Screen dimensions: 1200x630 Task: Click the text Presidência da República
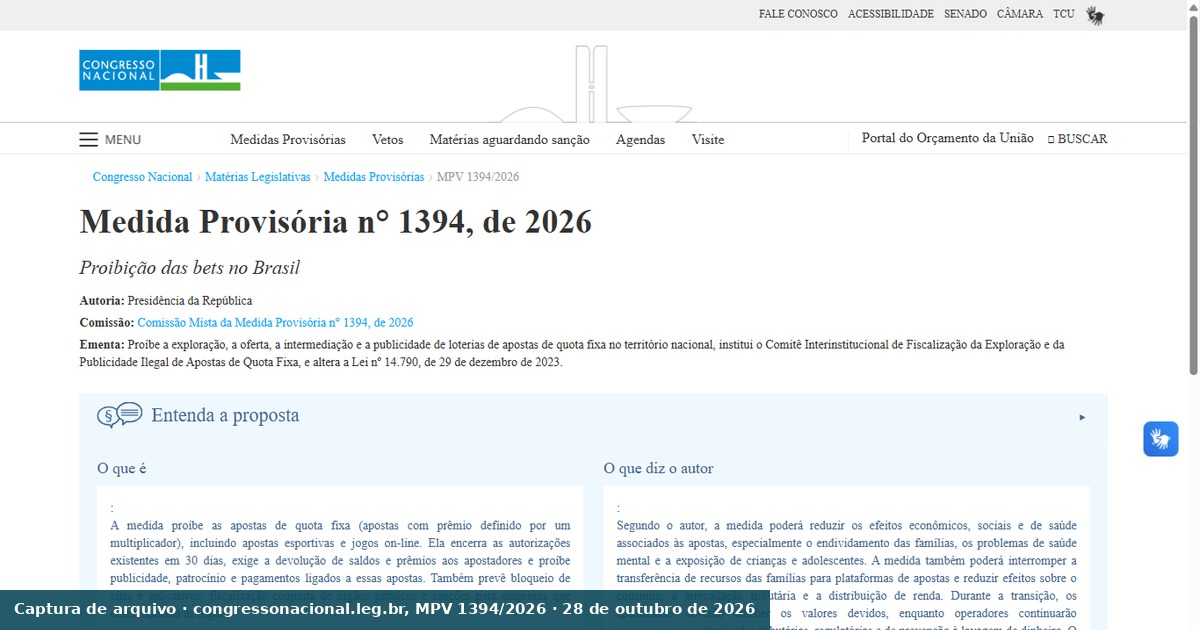190,301
